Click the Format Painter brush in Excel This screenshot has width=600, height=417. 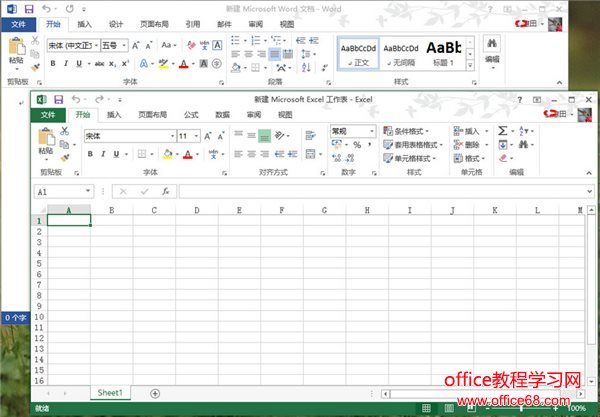(65, 158)
